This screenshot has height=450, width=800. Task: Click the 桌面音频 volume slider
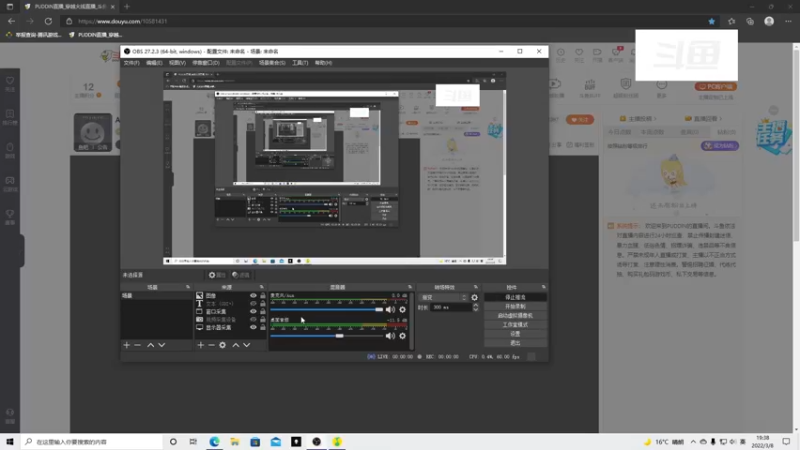327,336
